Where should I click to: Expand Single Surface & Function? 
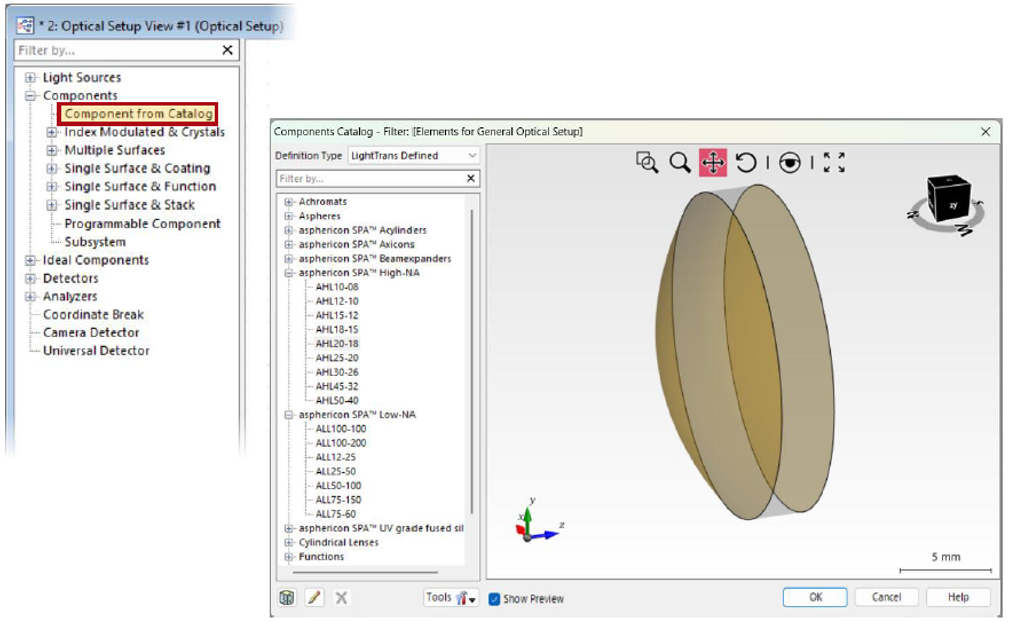coord(51,187)
